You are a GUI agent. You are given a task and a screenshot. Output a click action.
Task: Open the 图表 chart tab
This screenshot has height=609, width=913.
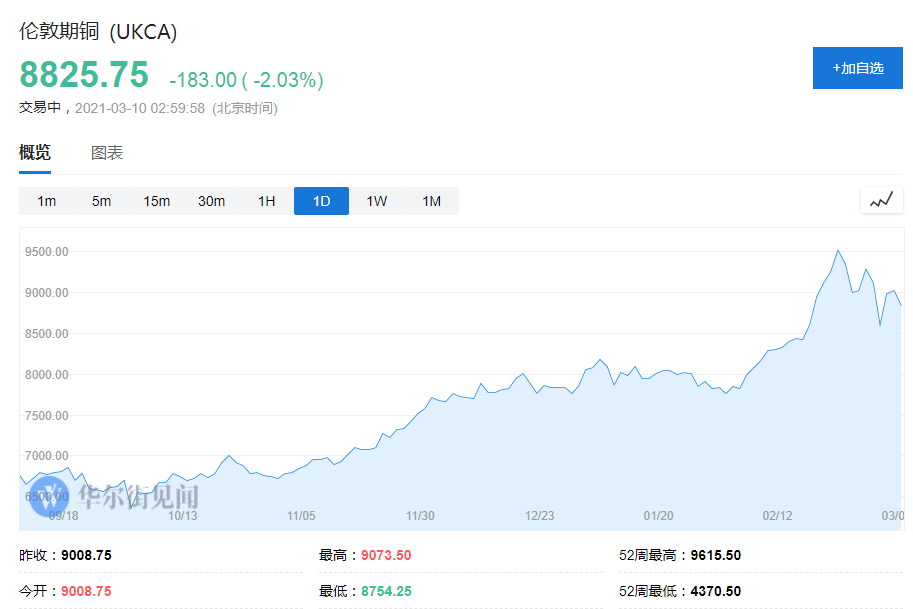(107, 153)
